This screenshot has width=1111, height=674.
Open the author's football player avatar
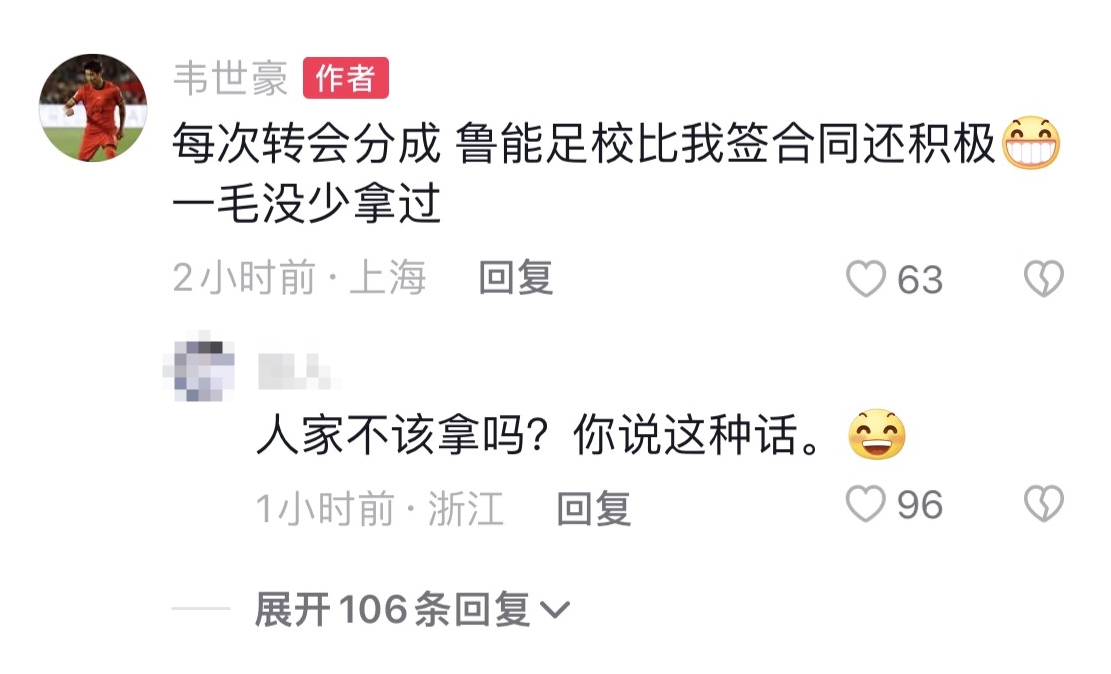(93, 108)
